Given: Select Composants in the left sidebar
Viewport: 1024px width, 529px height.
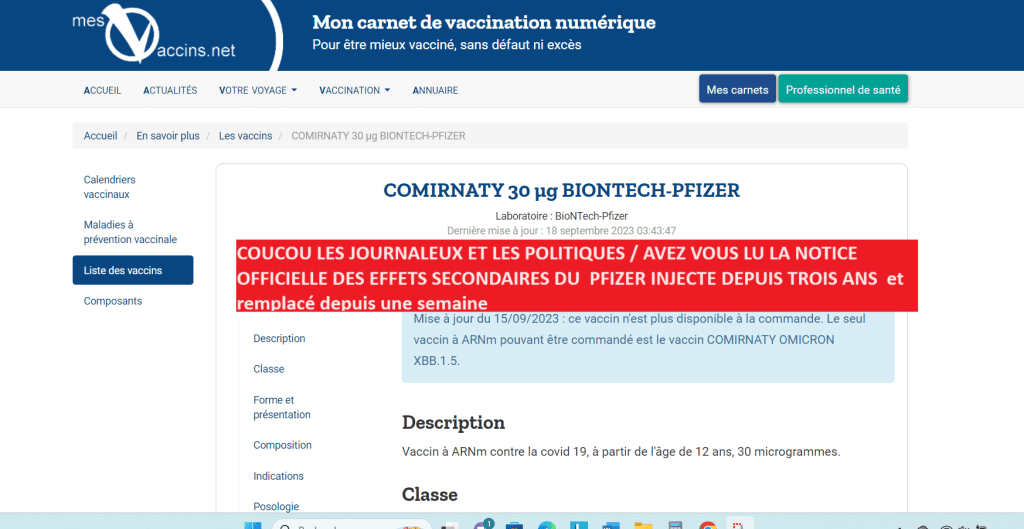Looking at the screenshot, I should 112,301.
